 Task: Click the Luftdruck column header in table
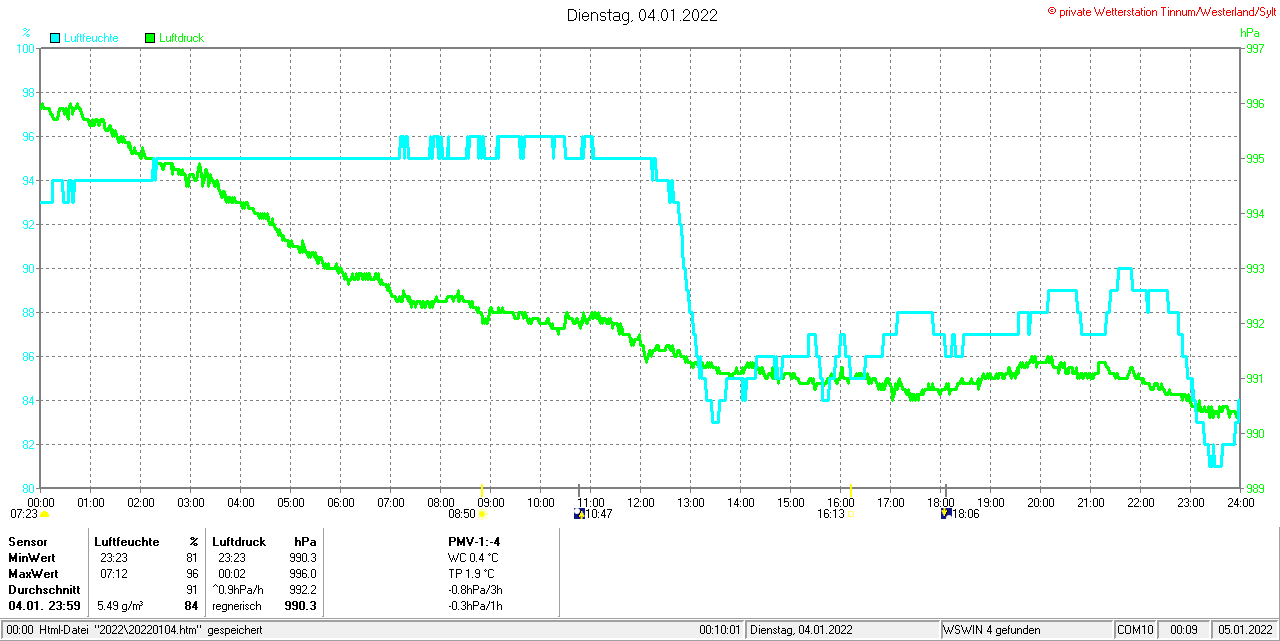tap(240, 541)
